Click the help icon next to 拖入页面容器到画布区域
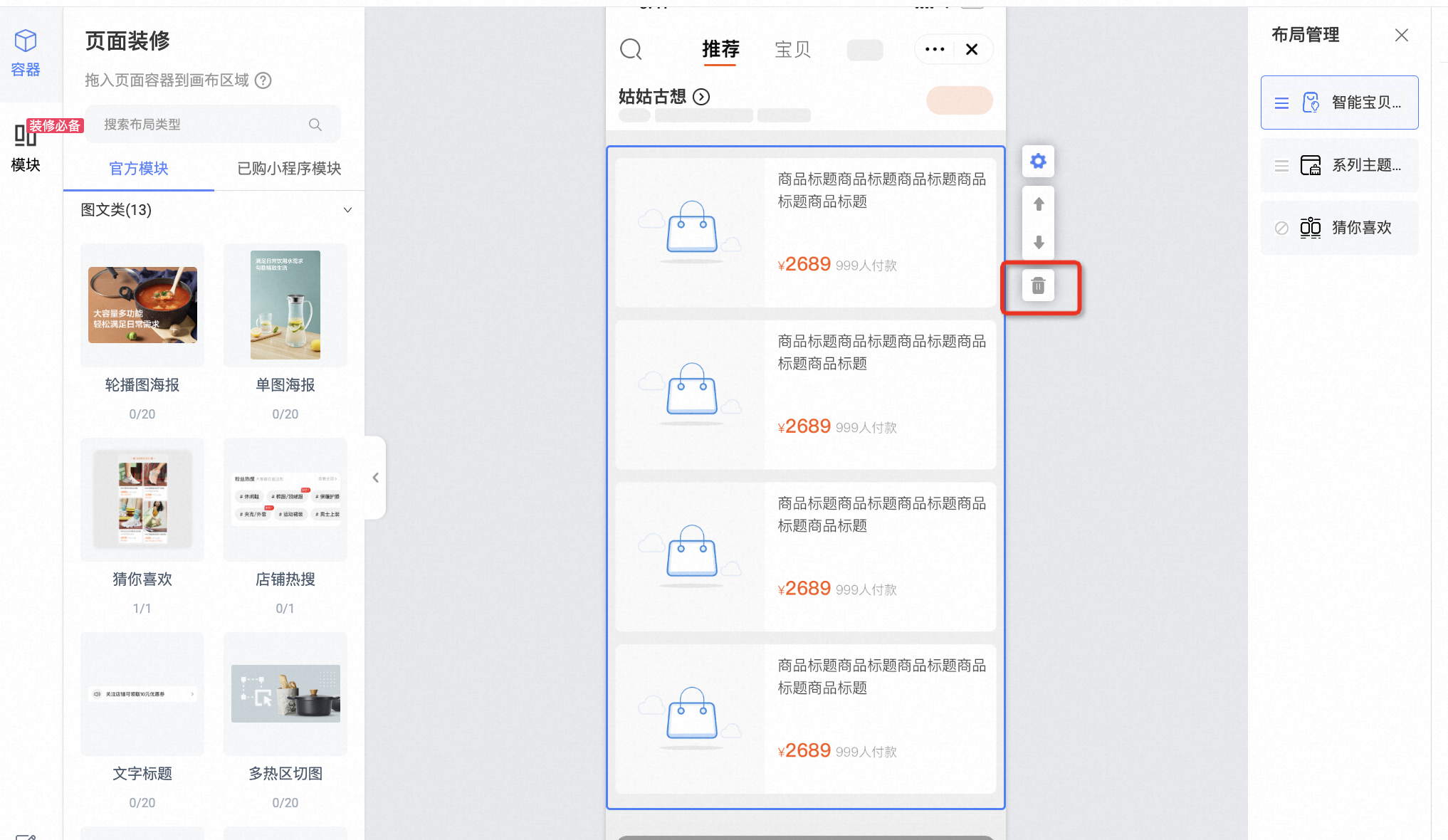The height and width of the screenshot is (840, 1448). pyautogui.click(x=263, y=80)
